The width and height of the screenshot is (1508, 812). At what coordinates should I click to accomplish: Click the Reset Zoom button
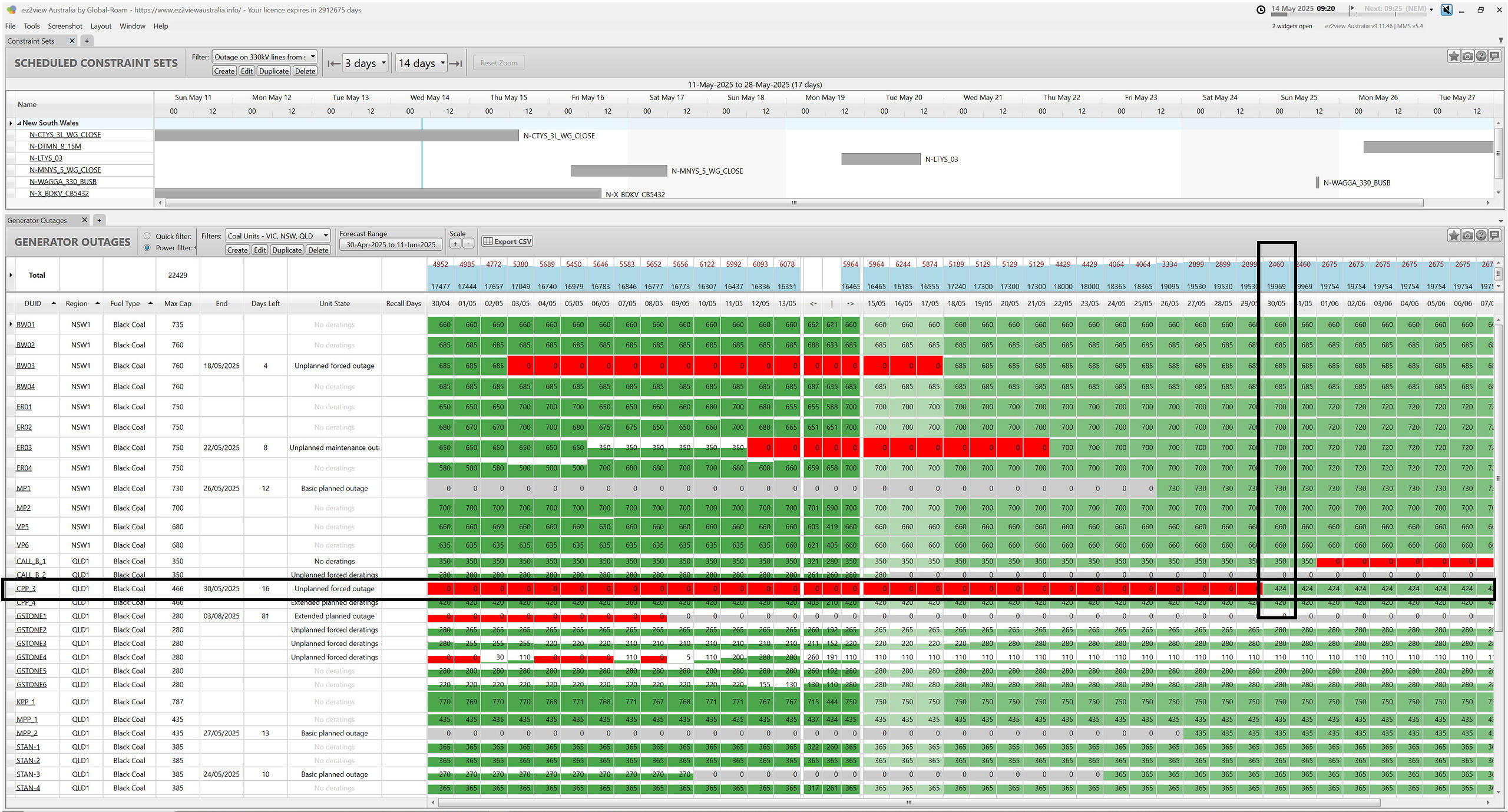tap(498, 63)
